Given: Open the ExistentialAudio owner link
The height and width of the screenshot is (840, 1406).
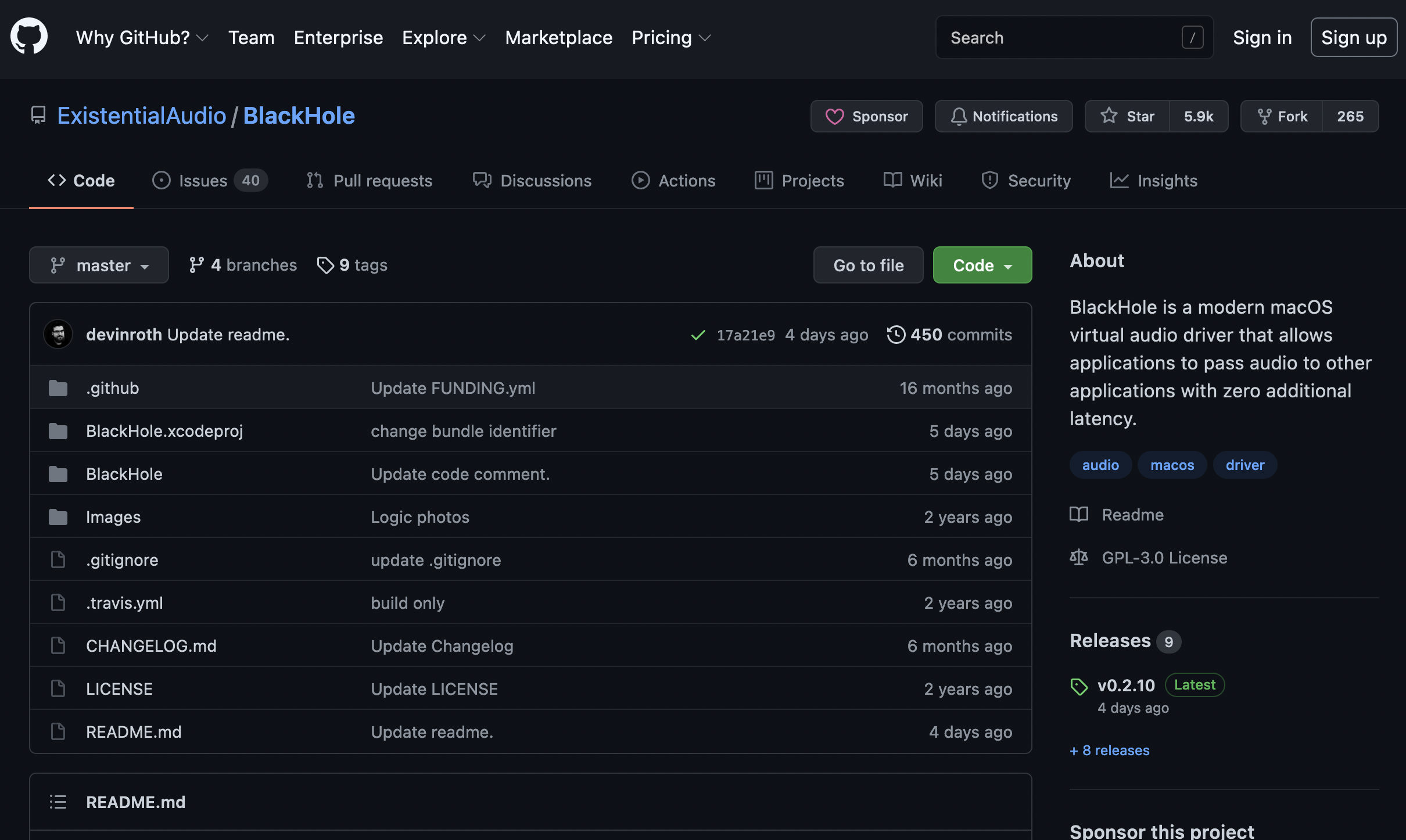Looking at the screenshot, I should (142, 115).
